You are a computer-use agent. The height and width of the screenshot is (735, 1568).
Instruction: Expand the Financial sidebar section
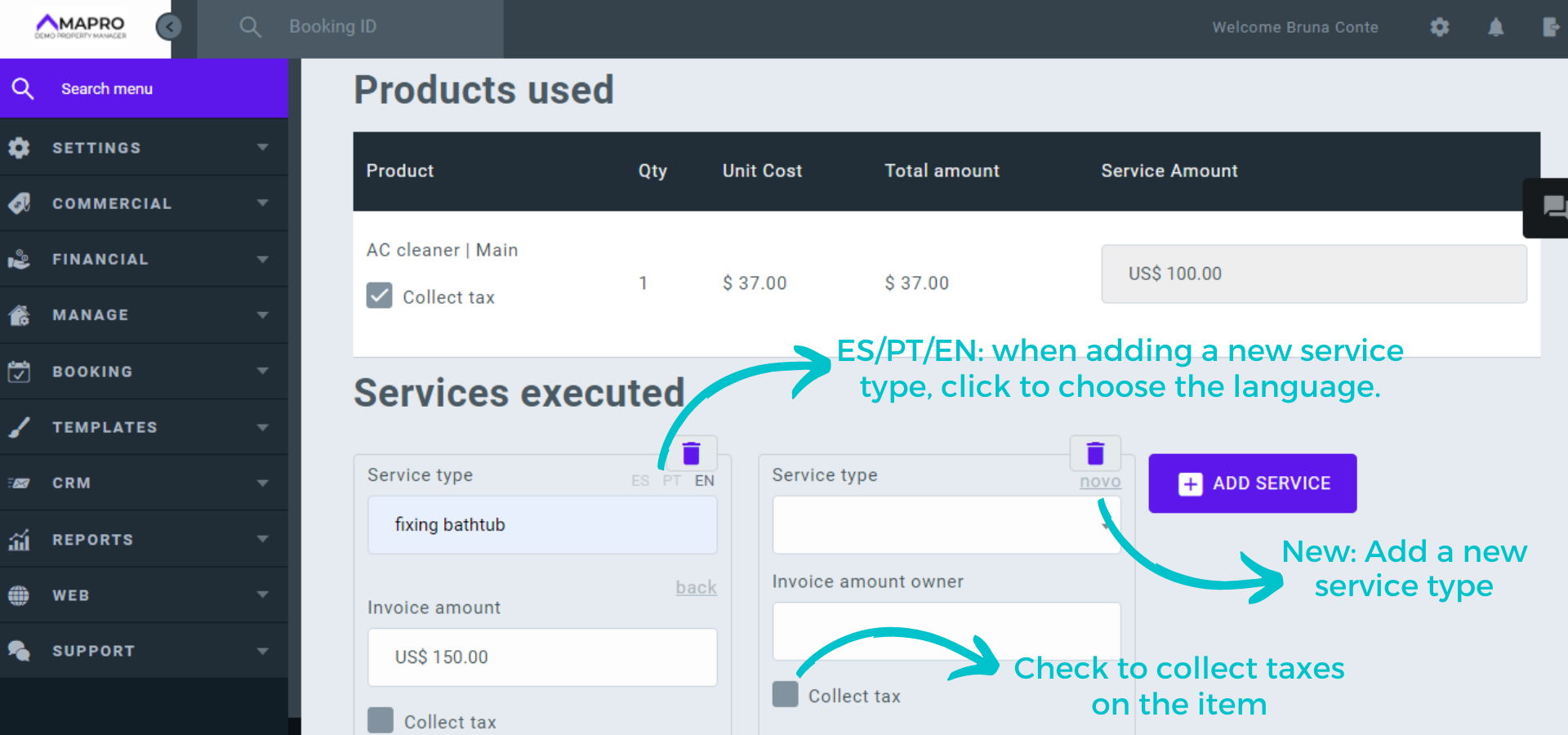(x=144, y=259)
